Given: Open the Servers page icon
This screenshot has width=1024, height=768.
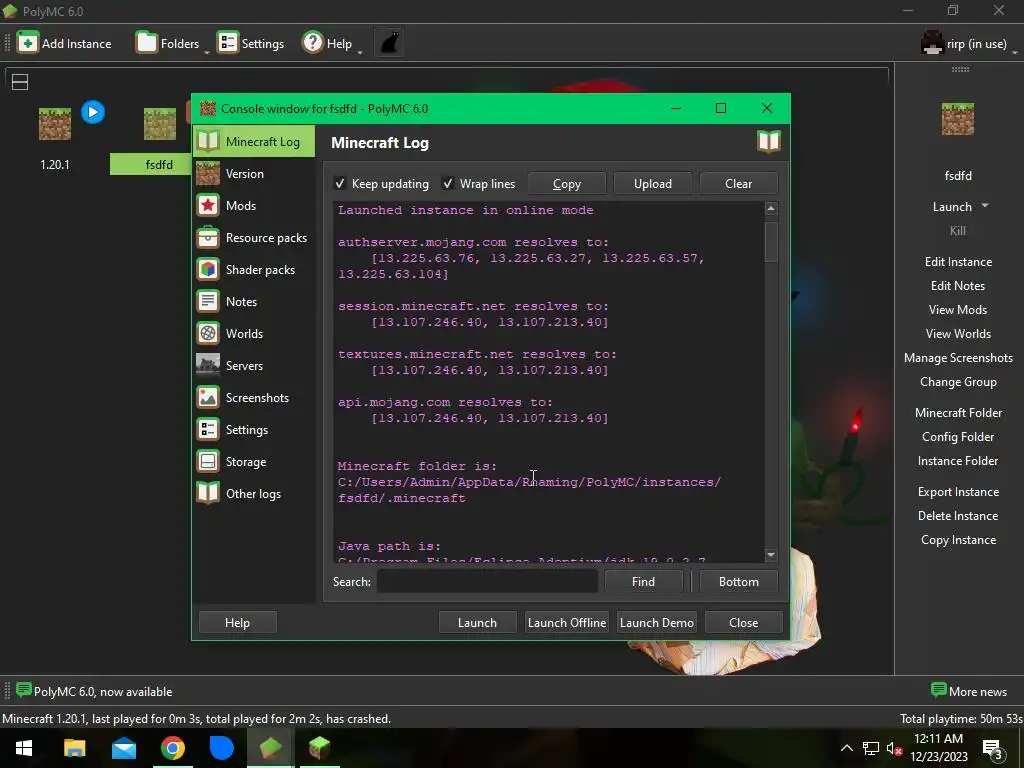Looking at the screenshot, I should click(x=208, y=365).
